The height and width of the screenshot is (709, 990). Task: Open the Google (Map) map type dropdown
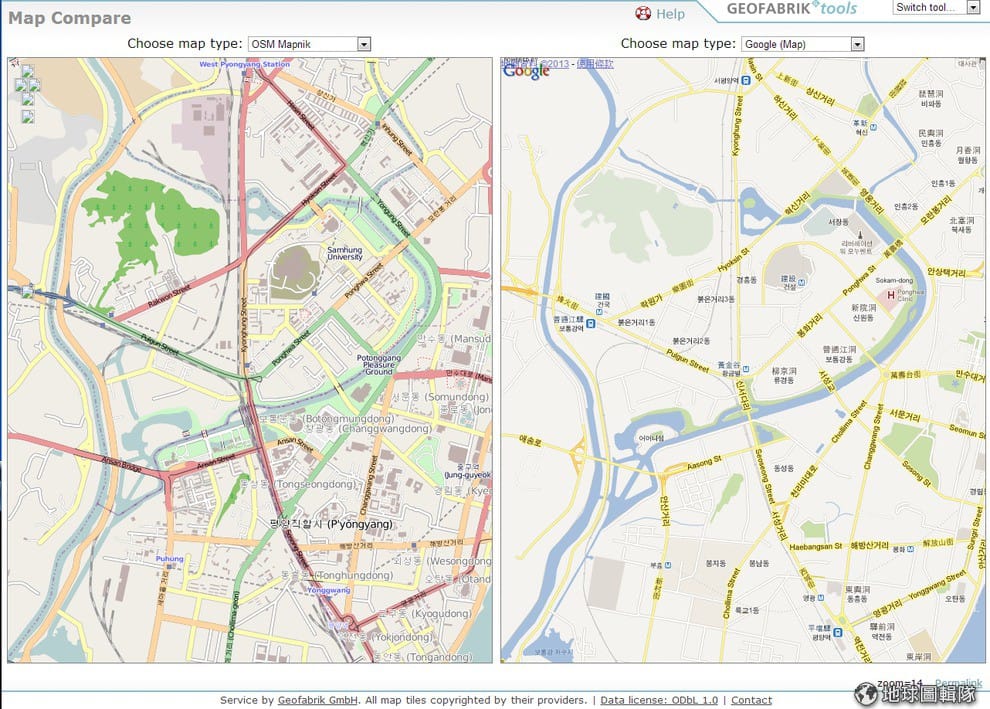[802, 44]
